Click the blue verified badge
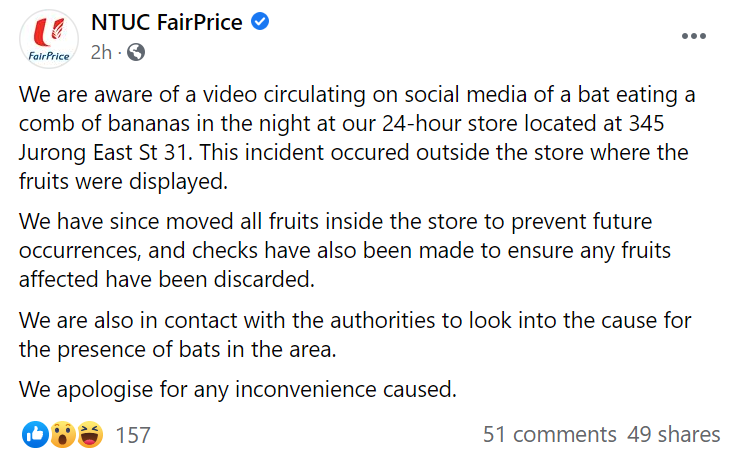 (x=261, y=22)
